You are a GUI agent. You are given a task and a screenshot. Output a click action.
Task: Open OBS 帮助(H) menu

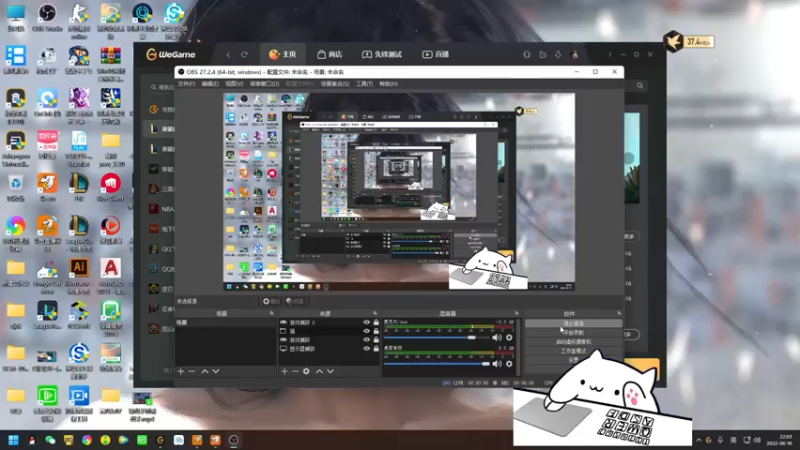click(389, 84)
